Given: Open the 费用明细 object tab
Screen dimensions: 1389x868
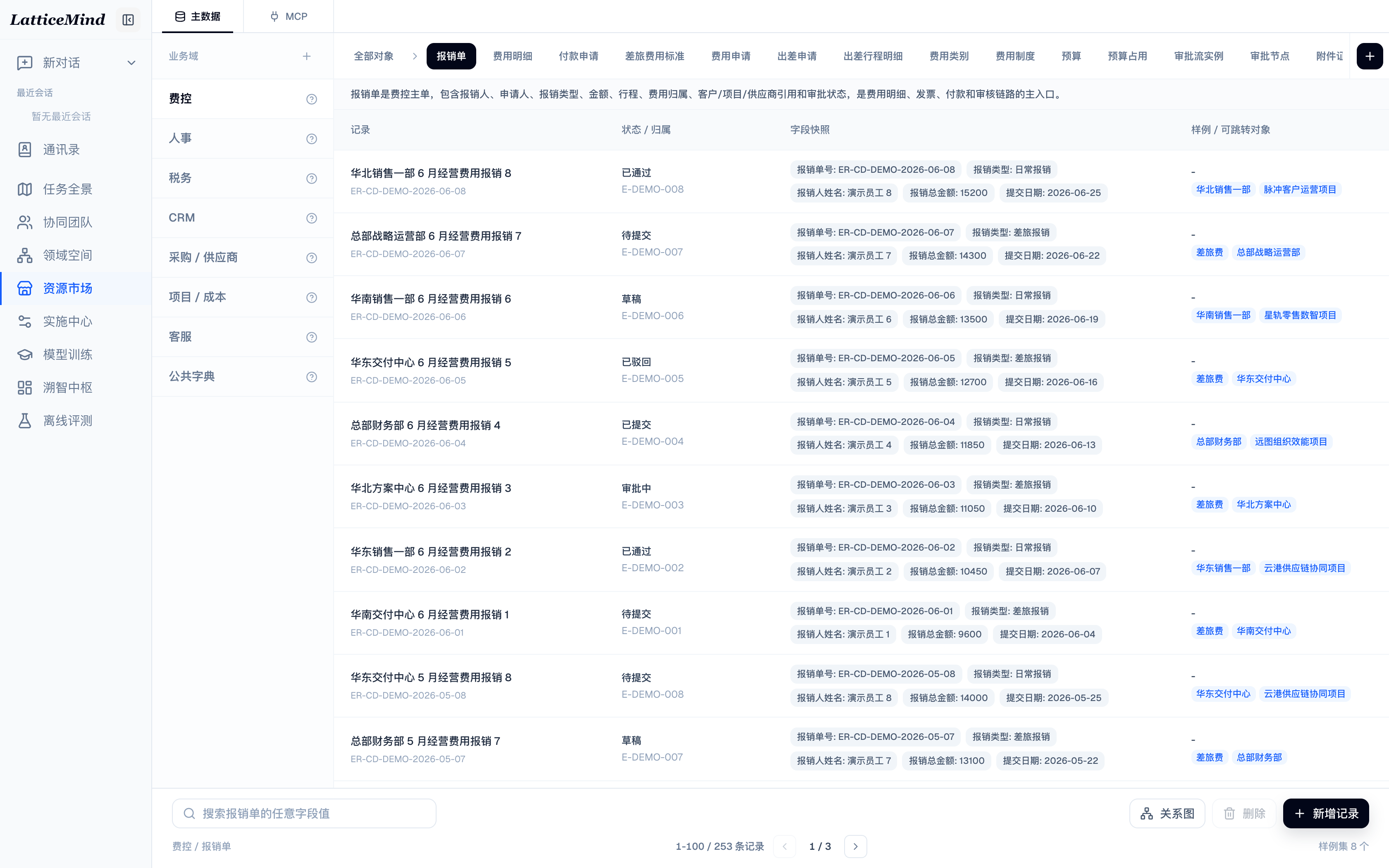Looking at the screenshot, I should pos(513,56).
